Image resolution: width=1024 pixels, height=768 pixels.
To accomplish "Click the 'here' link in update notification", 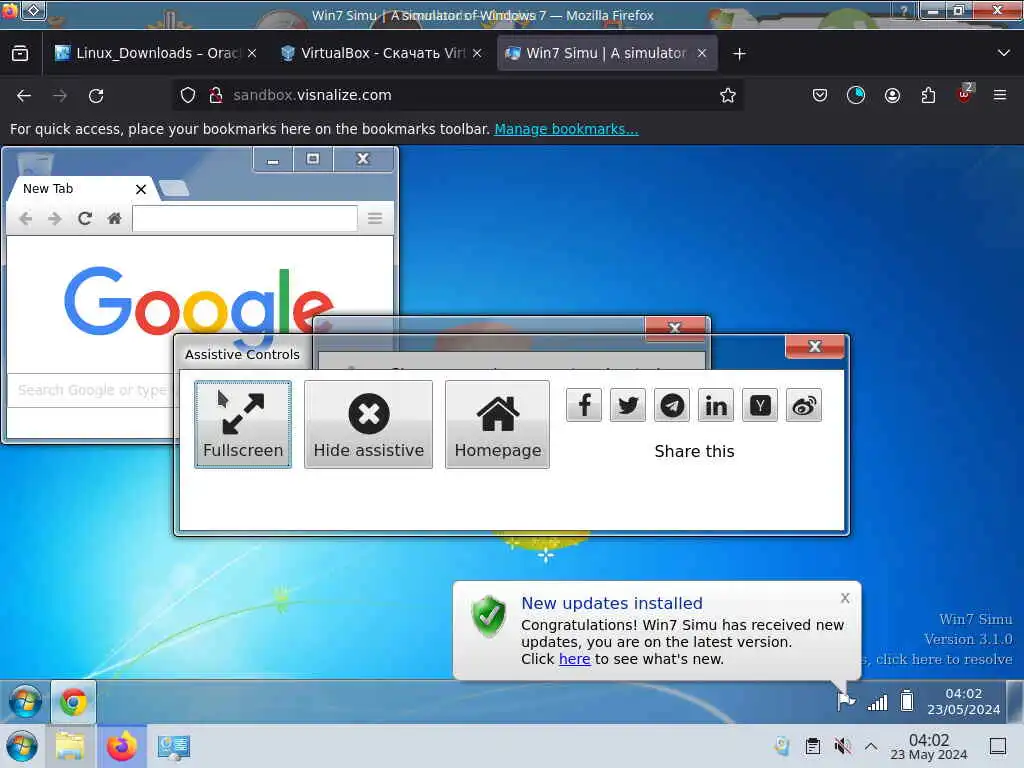I will pos(574,659).
